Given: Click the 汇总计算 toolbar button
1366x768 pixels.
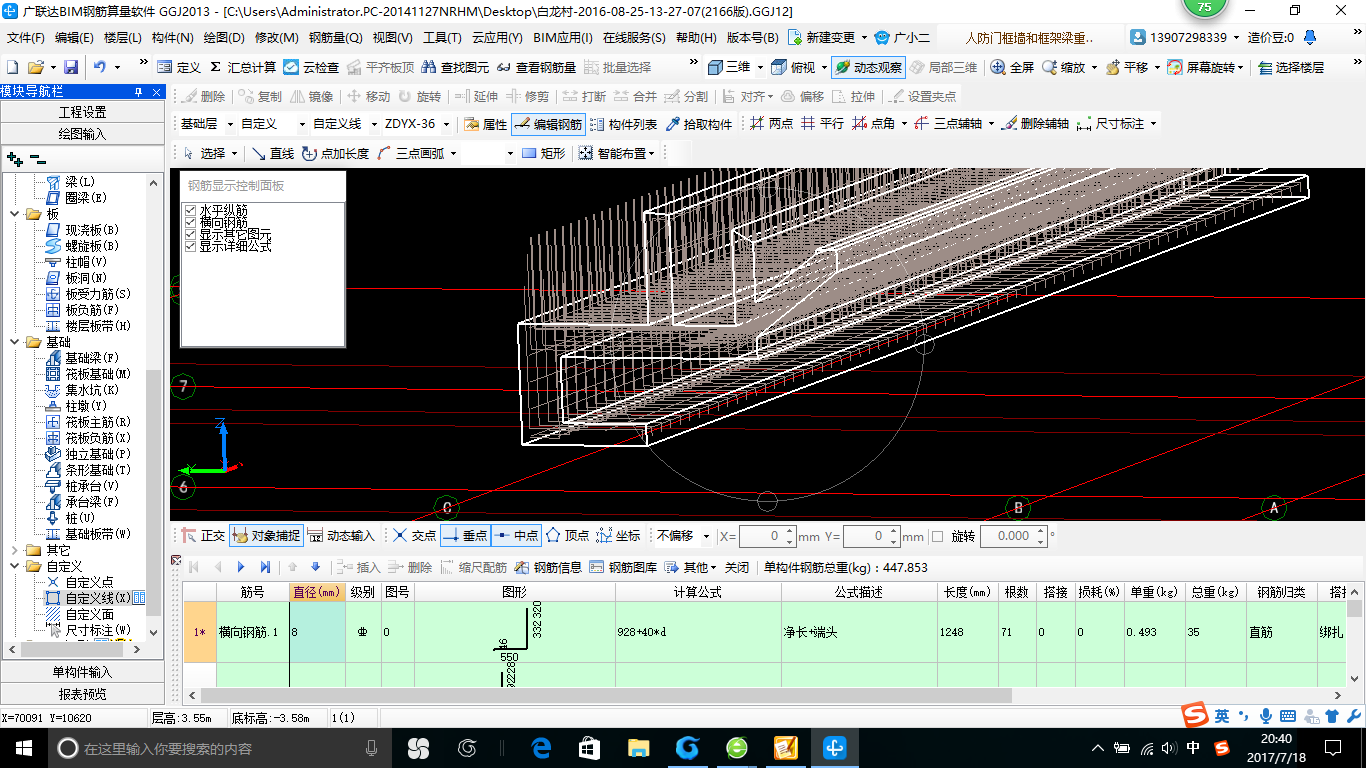Looking at the screenshot, I should point(243,67).
